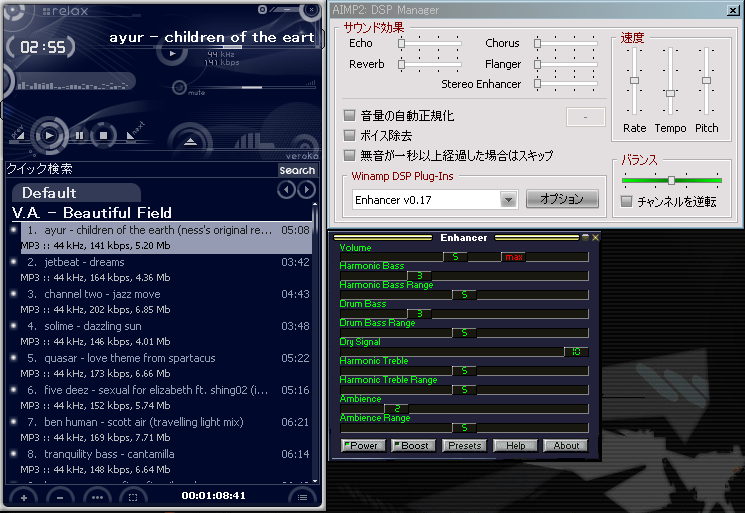Click the small play indicator under the title

(x=172, y=54)
